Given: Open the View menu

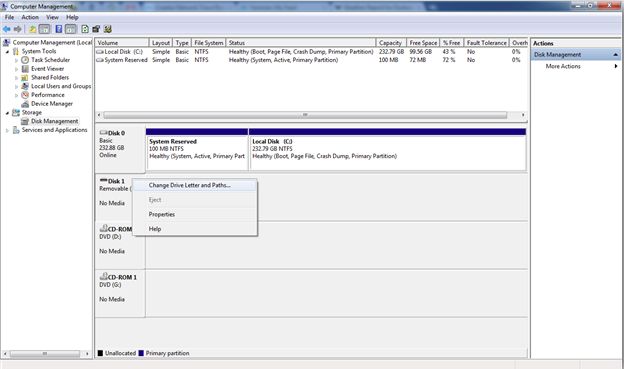Looking at the screenshot, I should [x=52, y=17].
